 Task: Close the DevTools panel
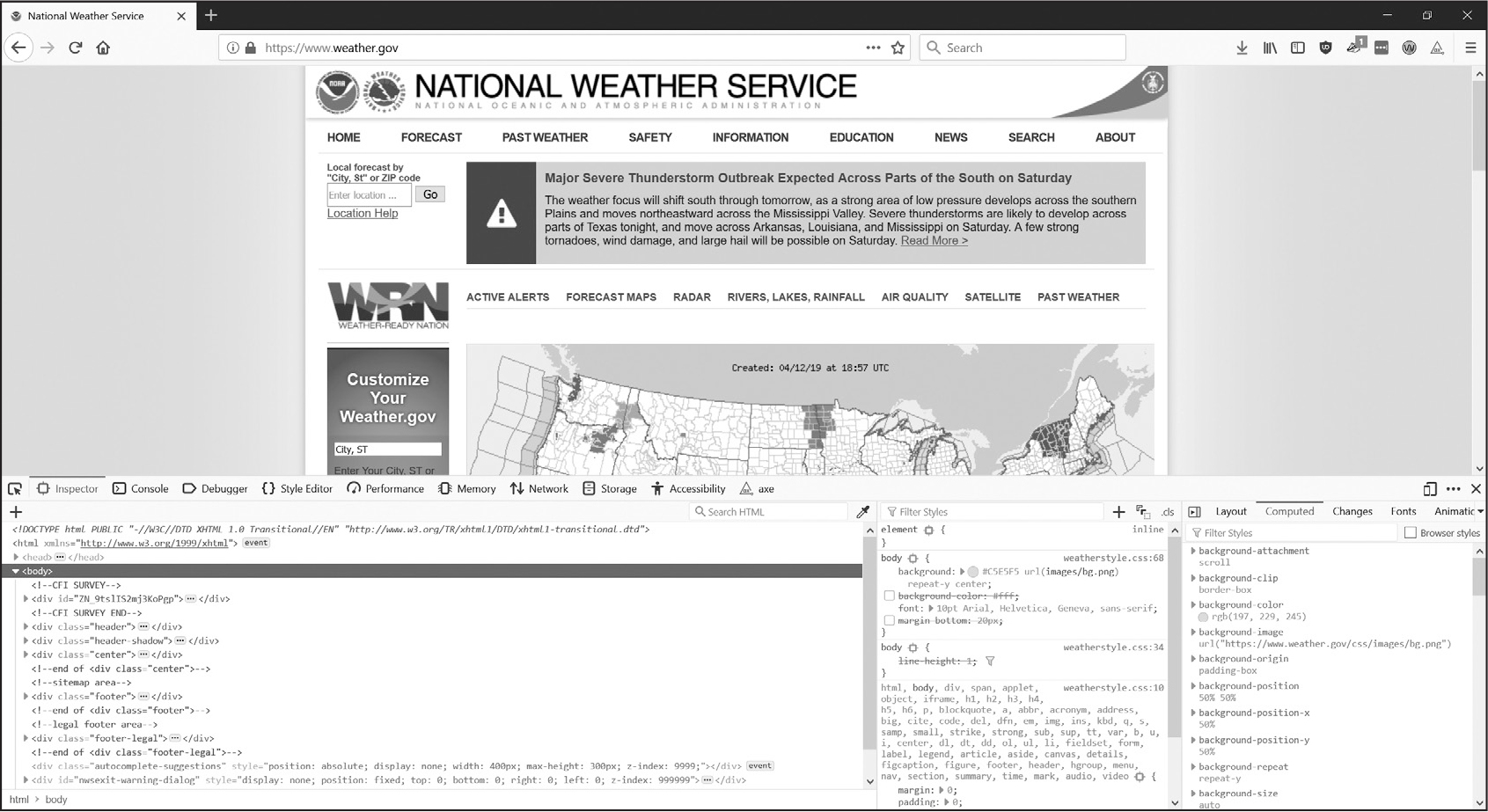pyautogui.click(x=1476, y=488)
